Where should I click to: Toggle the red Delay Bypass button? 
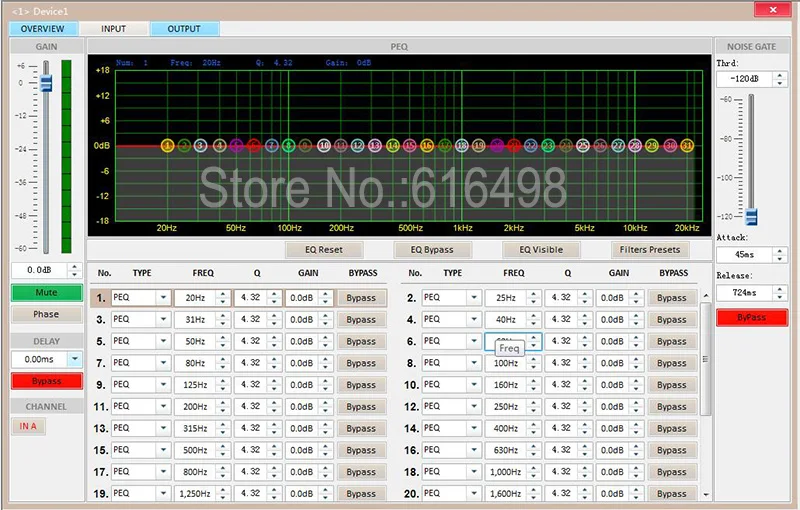click(x=46, y=381)
